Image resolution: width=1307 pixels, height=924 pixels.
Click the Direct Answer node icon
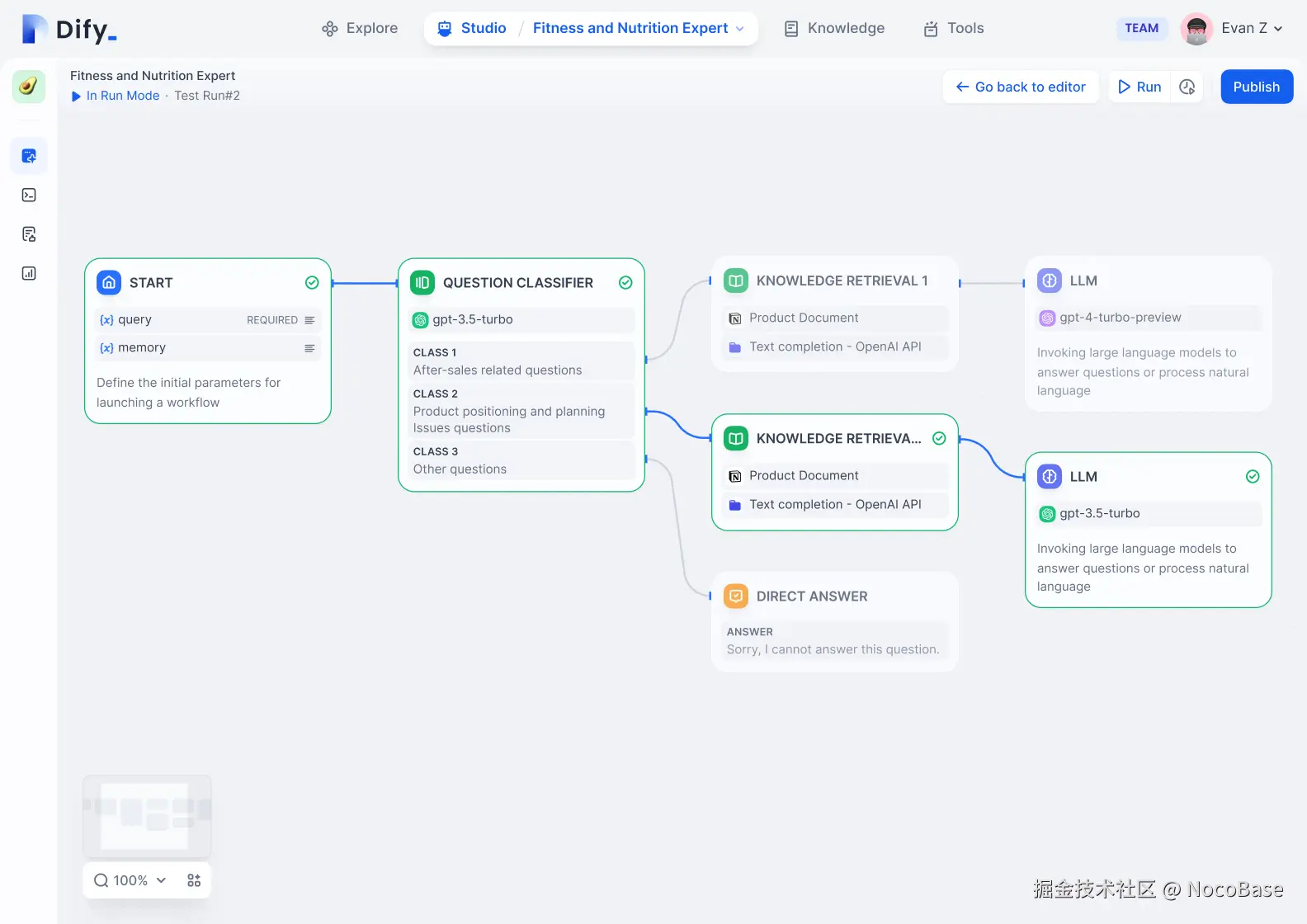pos(735,596)
